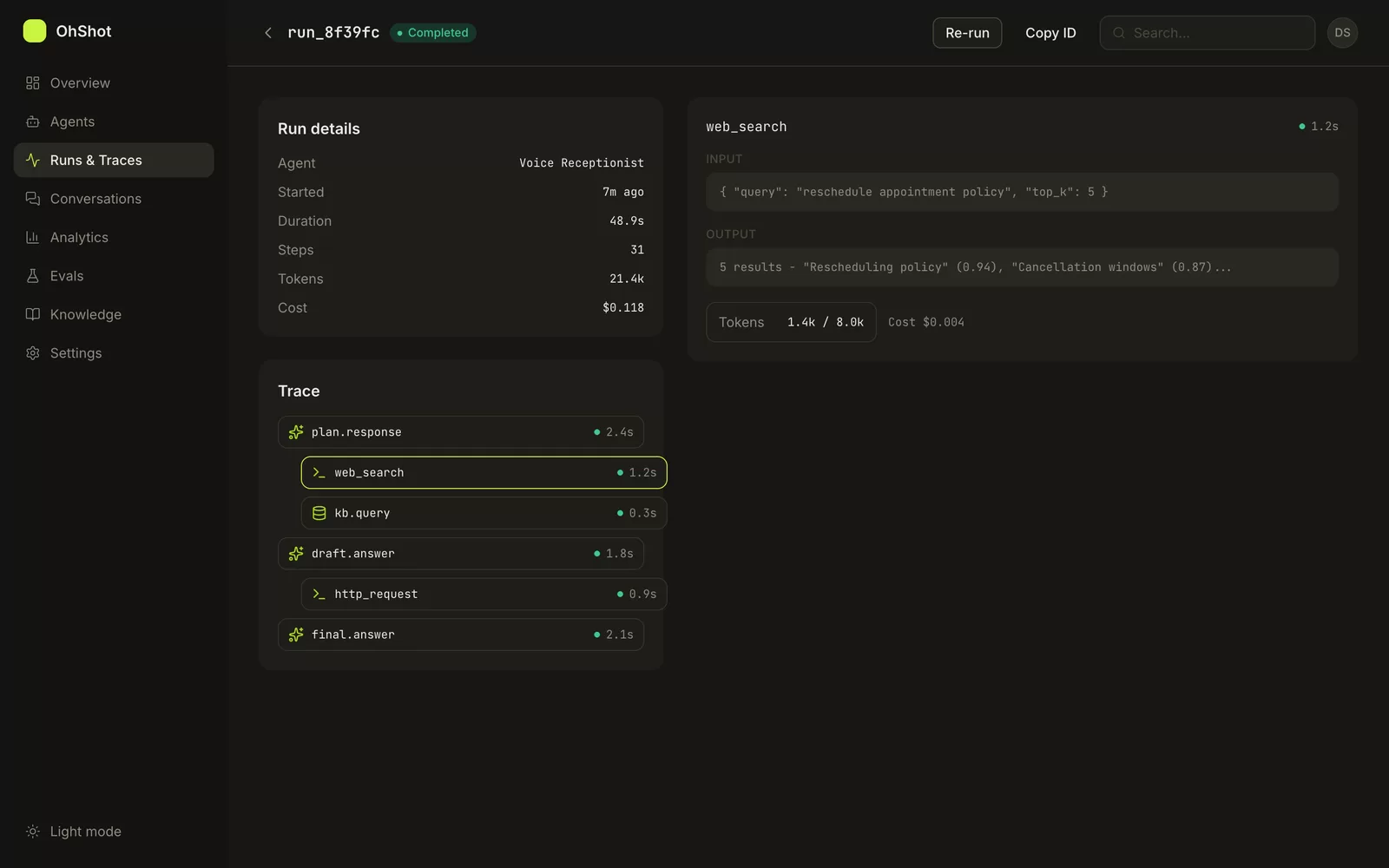Click the OUTPUT results code block

(1022, 267)
